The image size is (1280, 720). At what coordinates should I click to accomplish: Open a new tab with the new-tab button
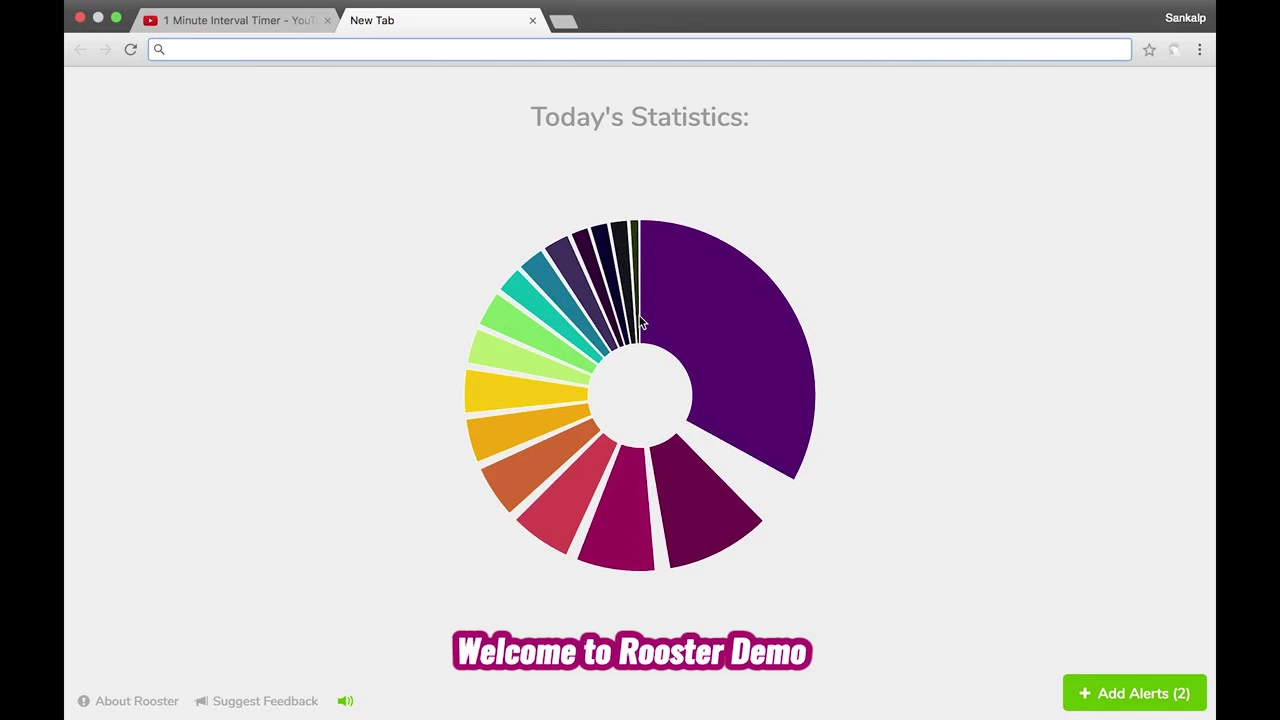click(563, 21)
